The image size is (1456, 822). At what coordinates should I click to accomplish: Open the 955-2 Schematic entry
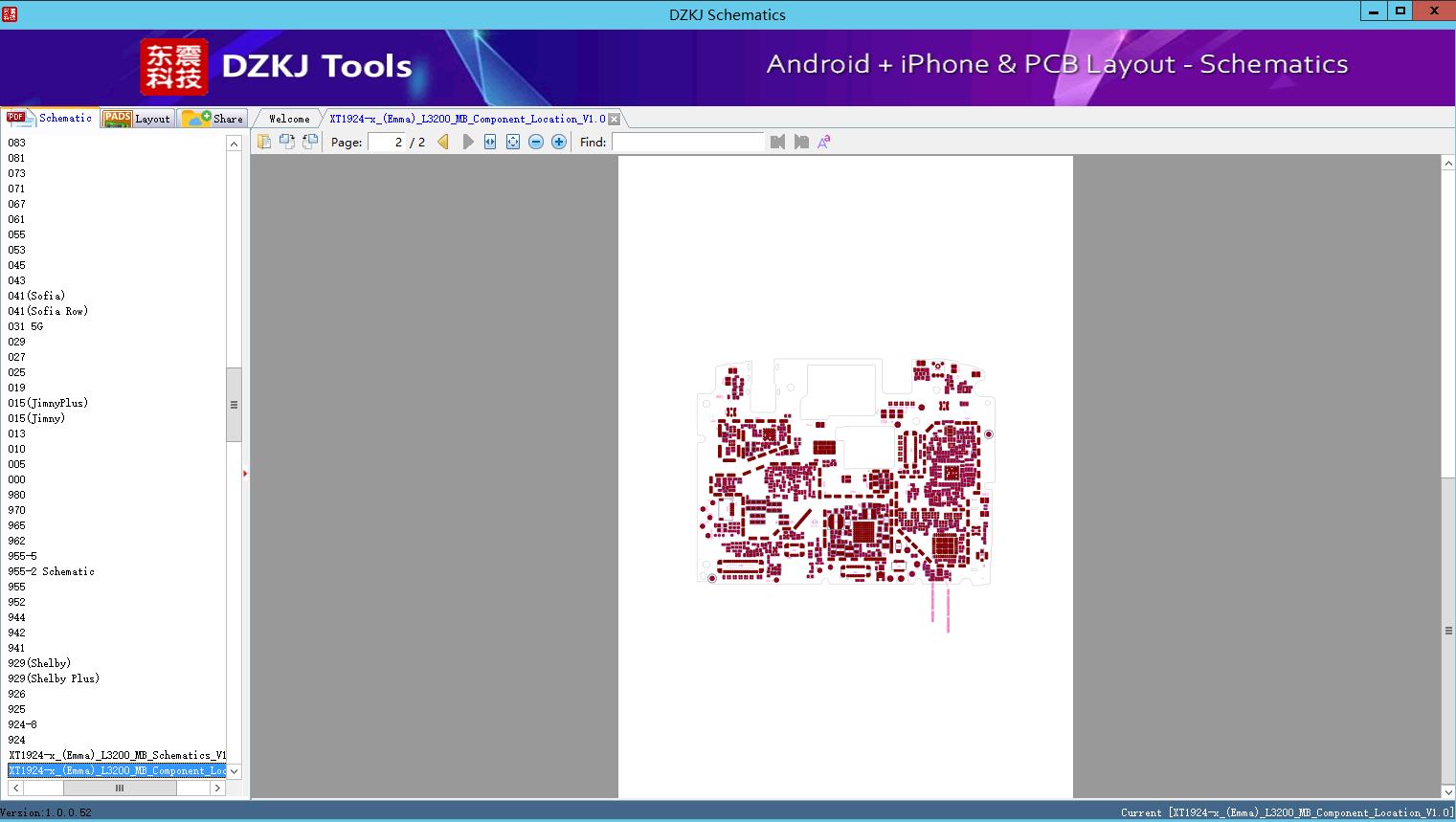(51, 571)
